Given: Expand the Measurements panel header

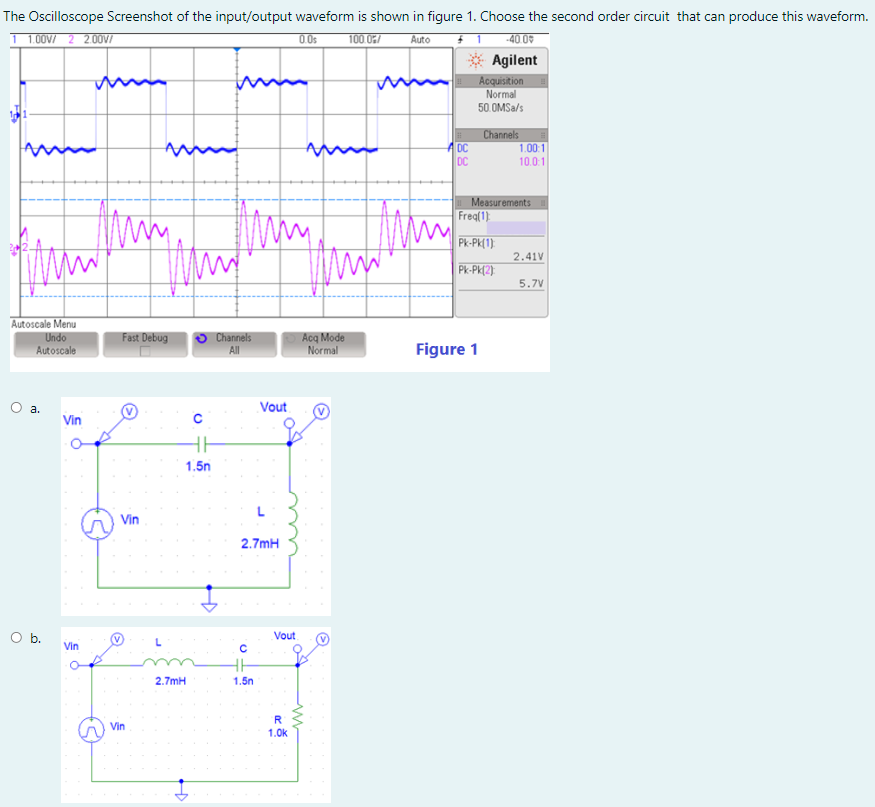Looking at the screenshot, I should 500,202.
